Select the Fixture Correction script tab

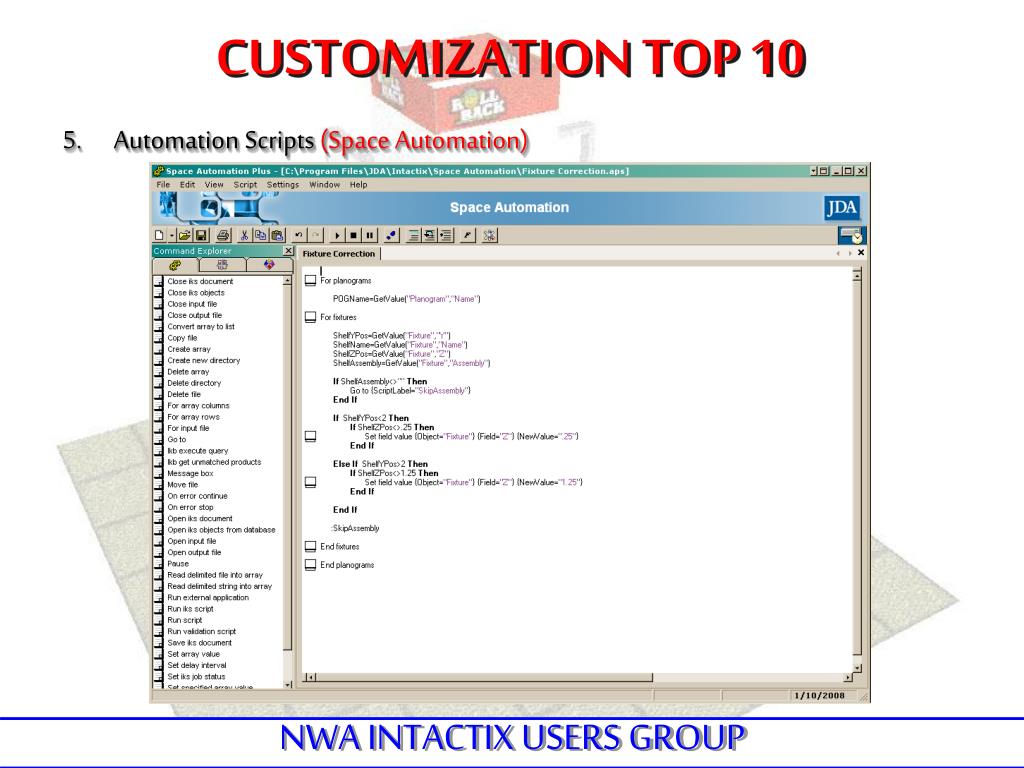338,253
